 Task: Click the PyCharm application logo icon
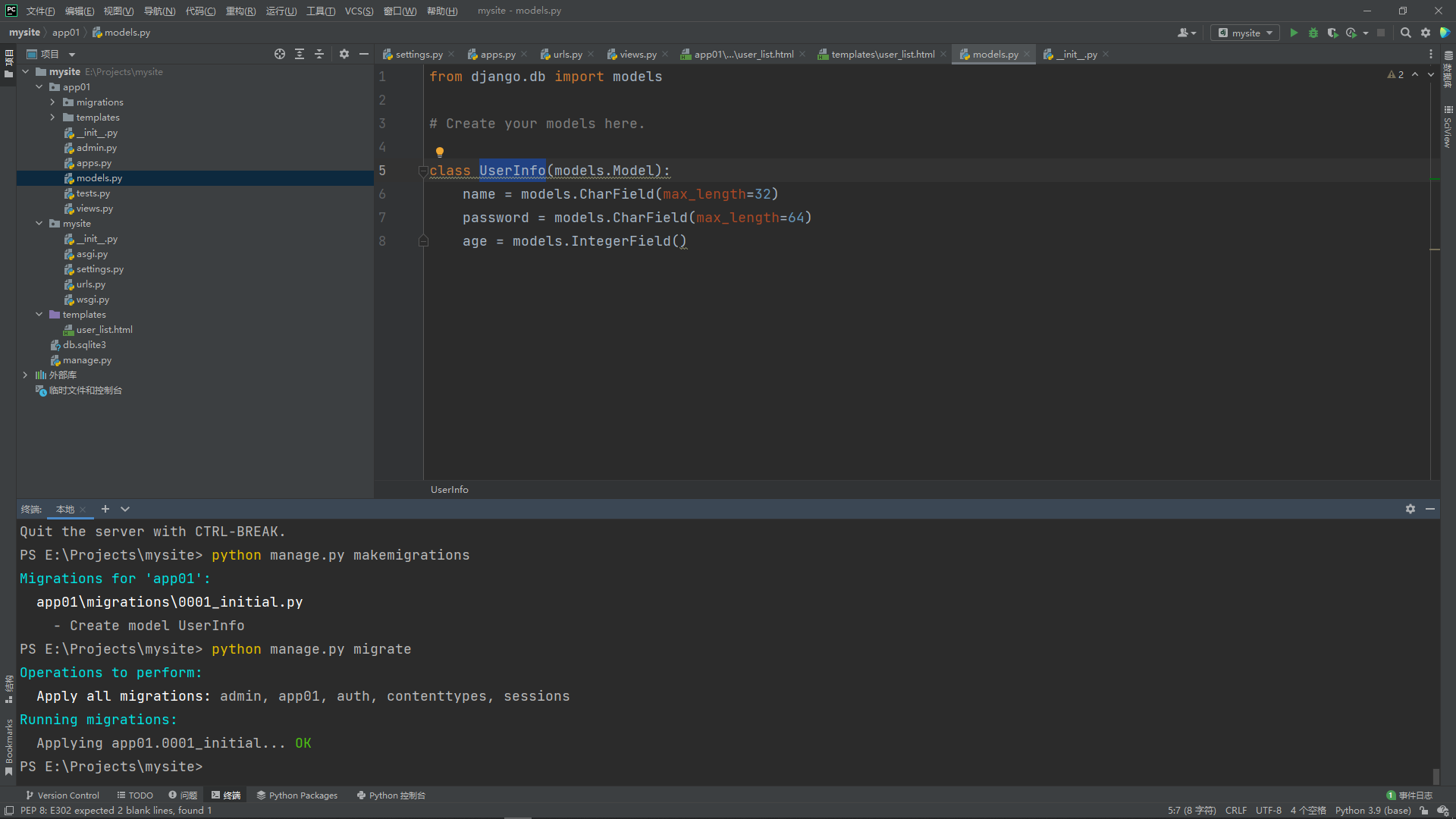tap(11, 11)
